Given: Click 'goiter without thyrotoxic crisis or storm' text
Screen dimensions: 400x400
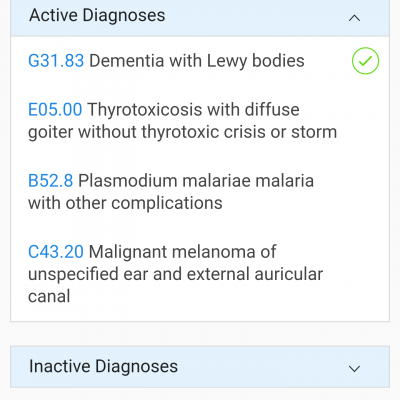Looking at the screenshot, I should click(182, 132).
